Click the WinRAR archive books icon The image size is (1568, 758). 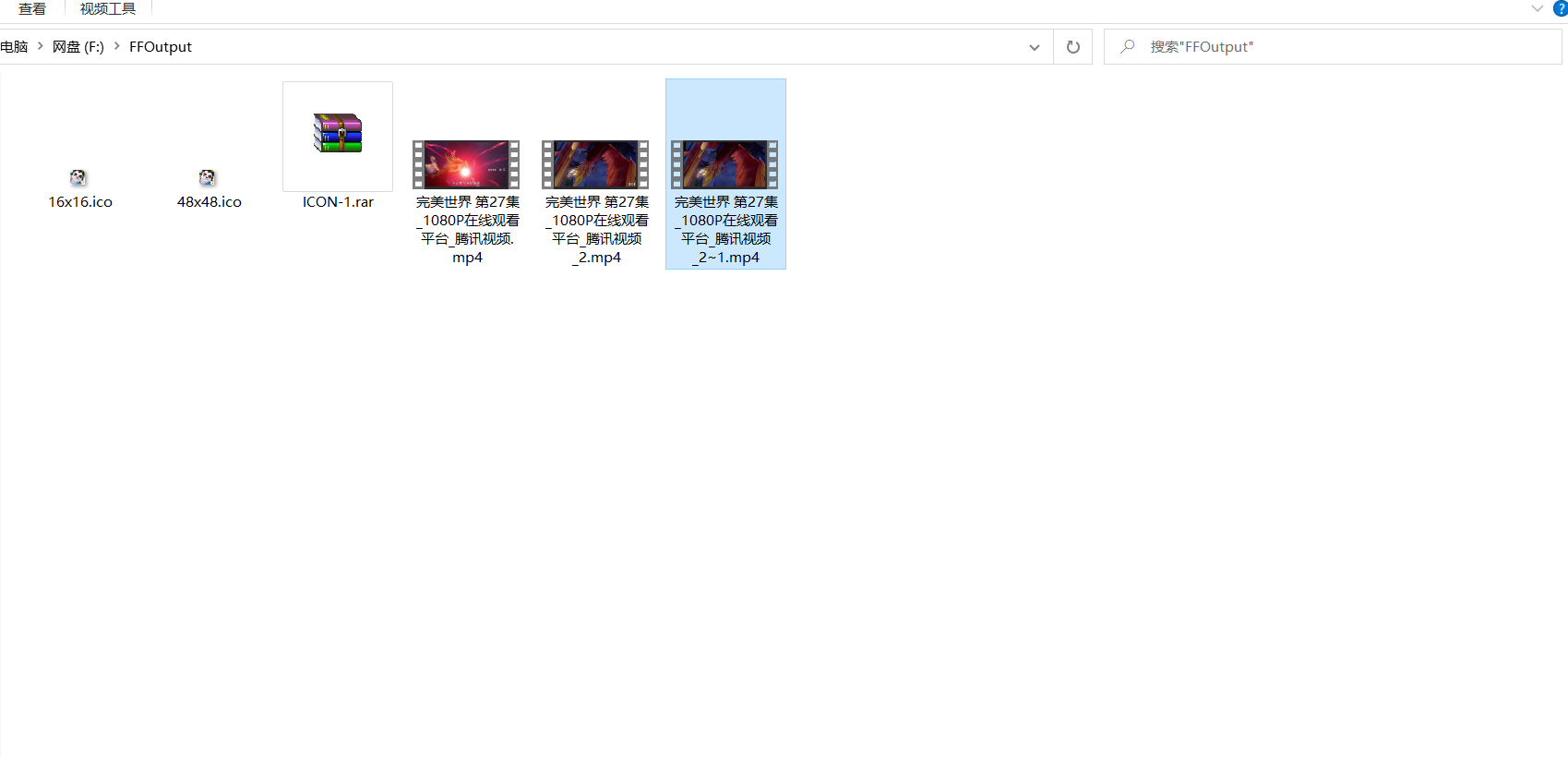click(338, 134)
